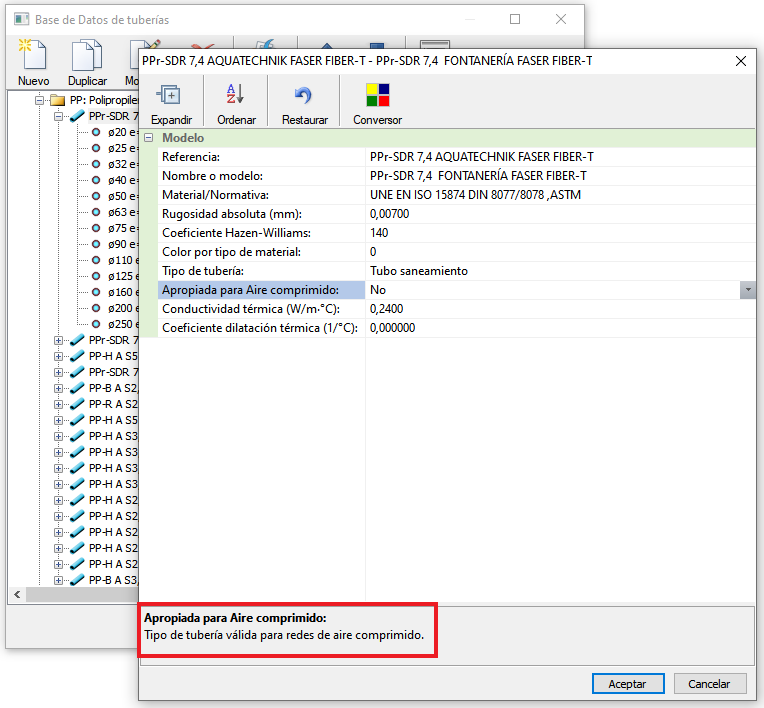Click the Color por tipo de material value

[x=560, y=252]
